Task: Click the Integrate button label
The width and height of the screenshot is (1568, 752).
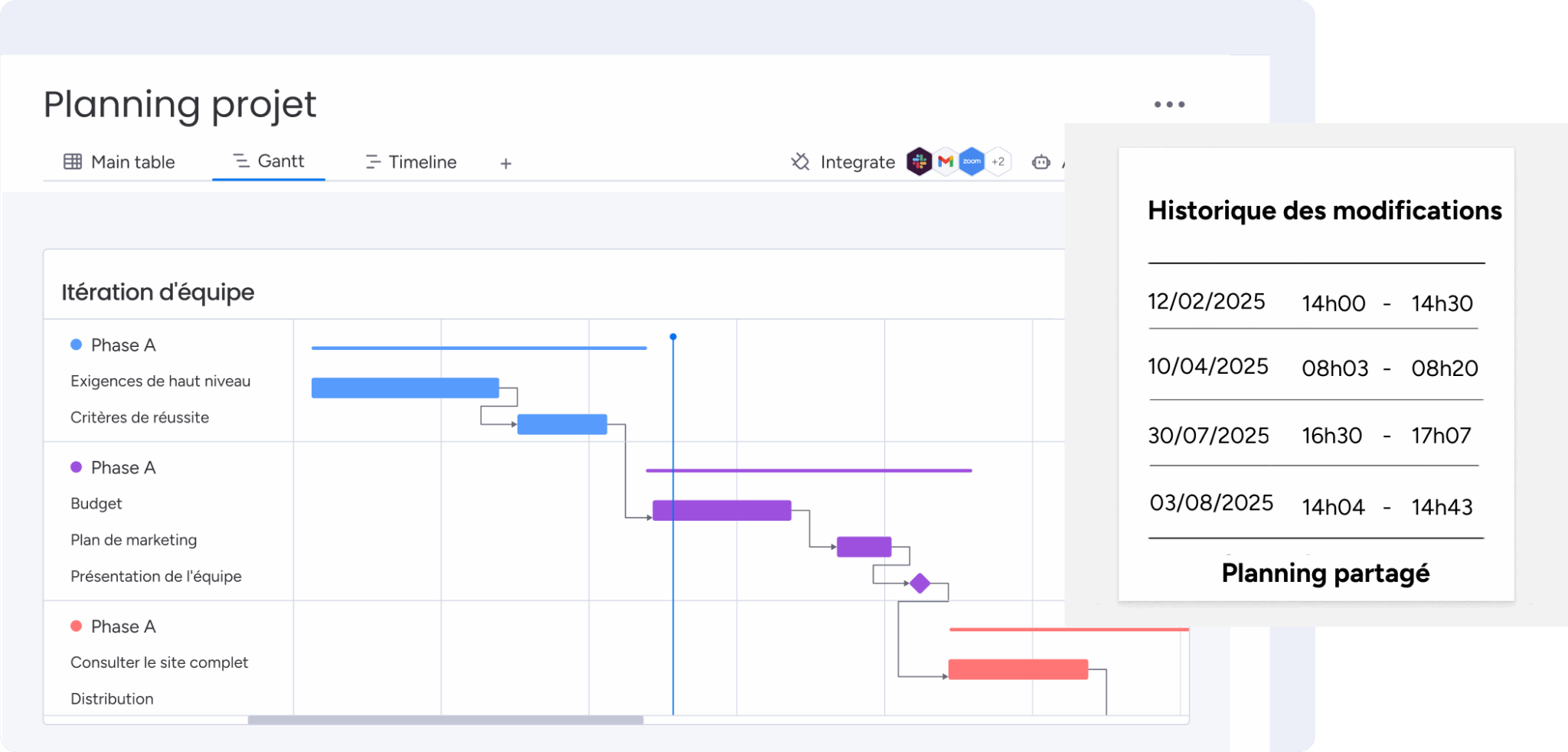Action: pyautogui.click(x=857, y=162)
